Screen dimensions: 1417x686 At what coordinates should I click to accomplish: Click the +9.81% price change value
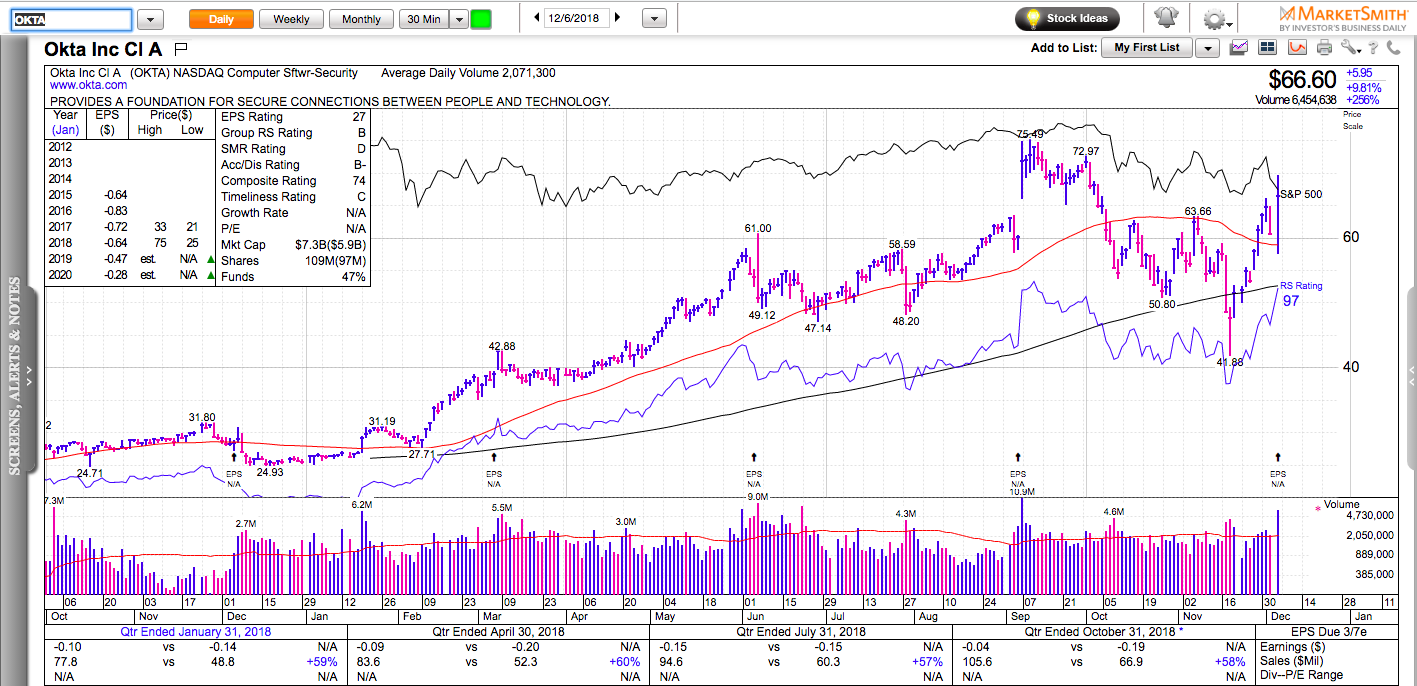point(1363,87)
